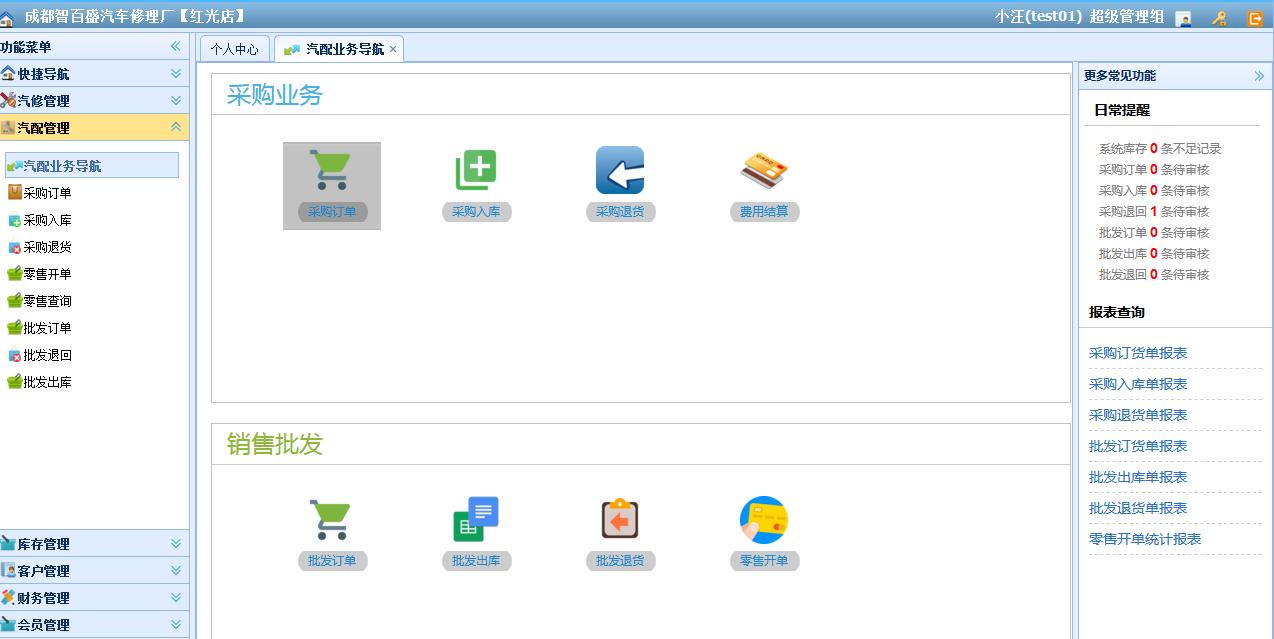Expand the 库存管理 menu section
The height and width of the screenshot is (639, 1274).
[x=176, y=544]
